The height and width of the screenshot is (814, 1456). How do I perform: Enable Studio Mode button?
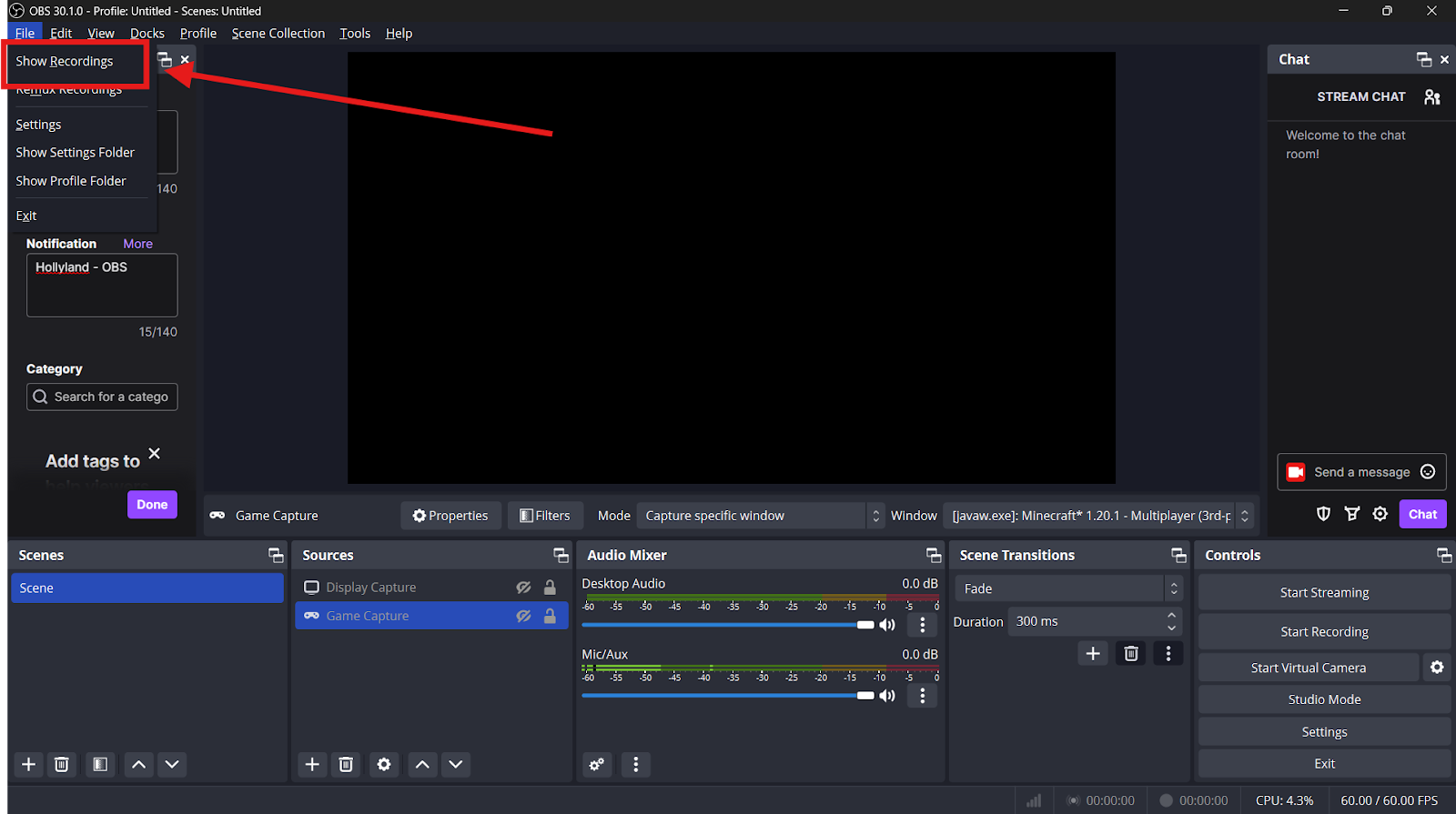[1324, 699]
